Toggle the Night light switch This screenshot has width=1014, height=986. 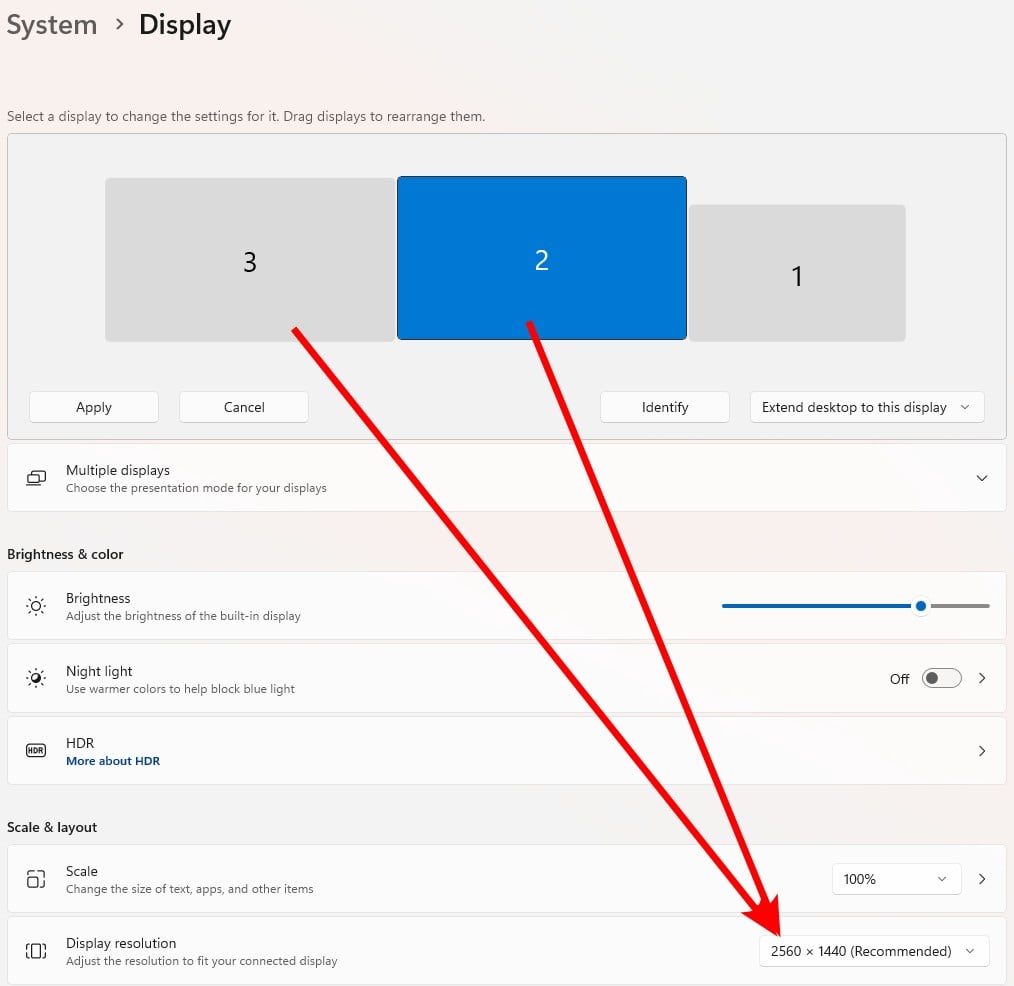942,678
